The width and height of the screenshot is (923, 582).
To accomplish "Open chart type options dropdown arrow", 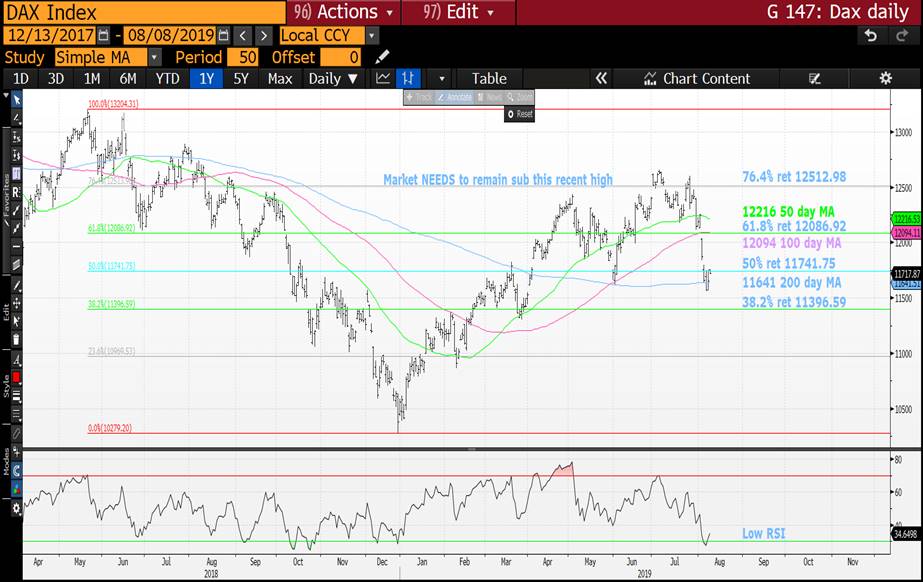I will point(441,78).
